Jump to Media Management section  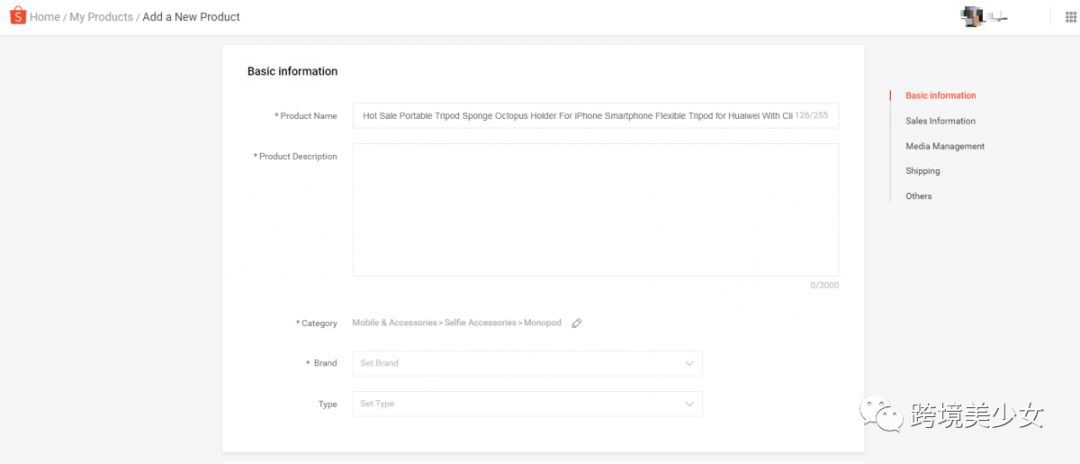pos(945,146)
